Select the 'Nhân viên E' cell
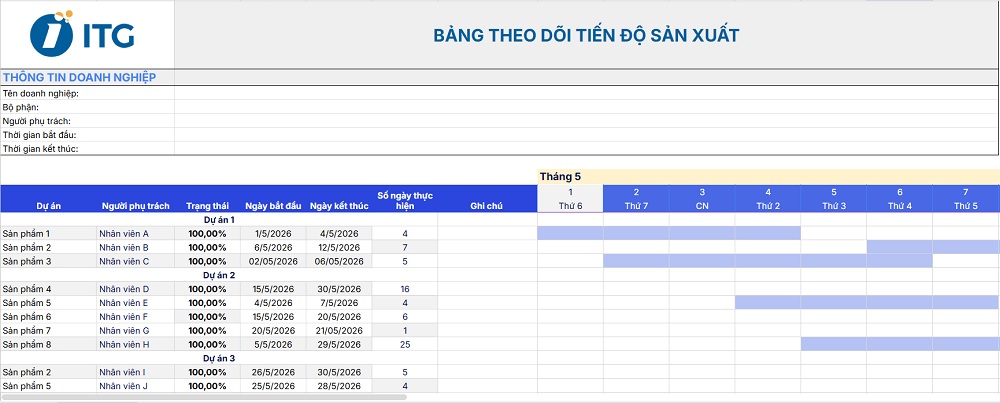This screenshot has height=403, width=1000. (136, 303)
